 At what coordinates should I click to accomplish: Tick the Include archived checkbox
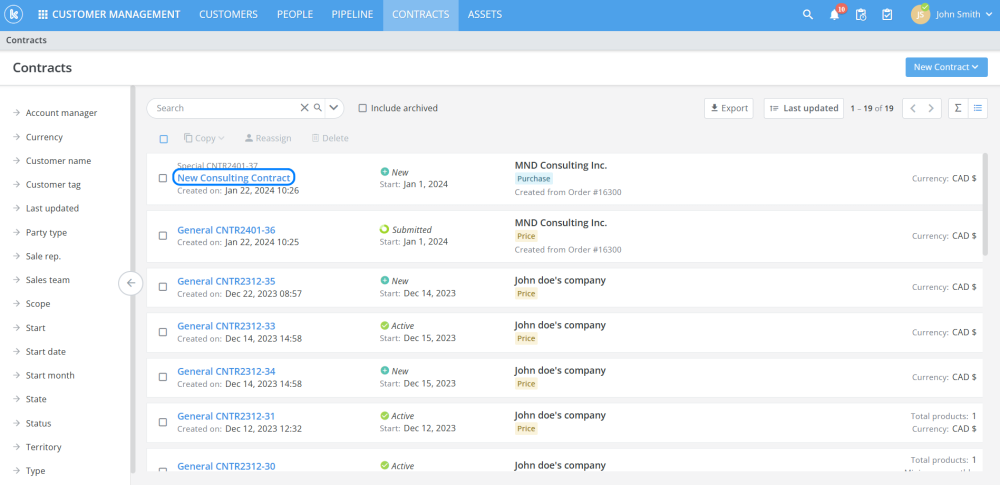(362, 108)
